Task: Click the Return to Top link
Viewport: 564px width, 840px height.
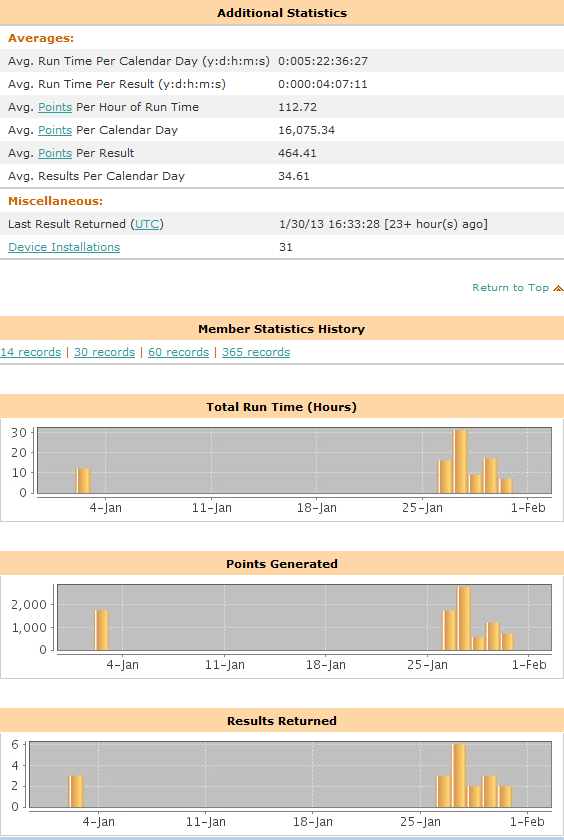Action: (510, 288)
